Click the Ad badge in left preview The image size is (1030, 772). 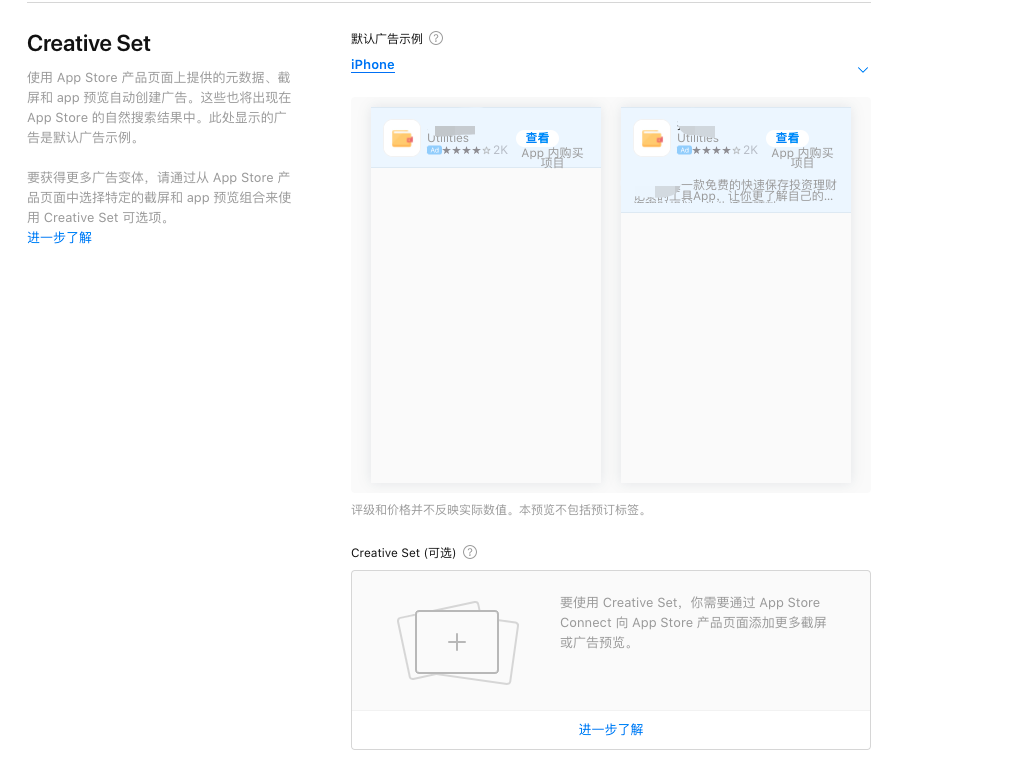click(x=434, y=150)
